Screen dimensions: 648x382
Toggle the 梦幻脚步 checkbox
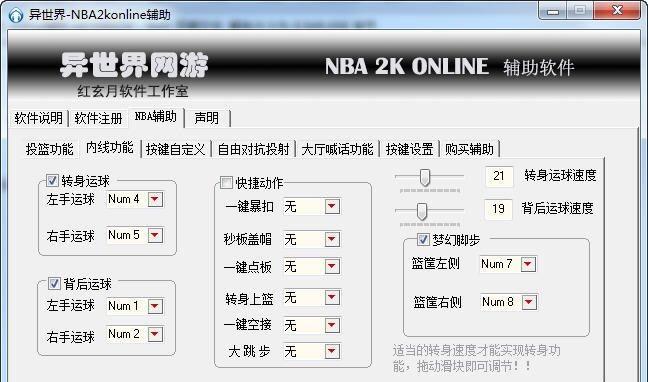pyautogui.click(x=423, y=239)
